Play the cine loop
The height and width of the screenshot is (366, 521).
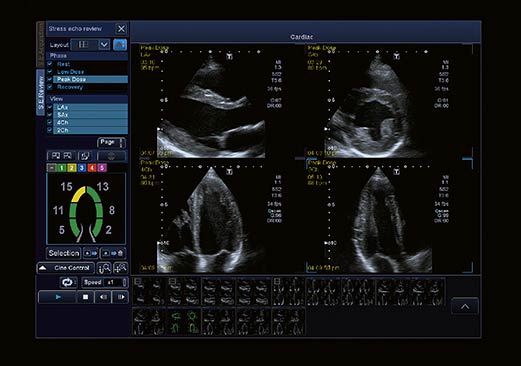pyautogui.click(x=58, y=297)
